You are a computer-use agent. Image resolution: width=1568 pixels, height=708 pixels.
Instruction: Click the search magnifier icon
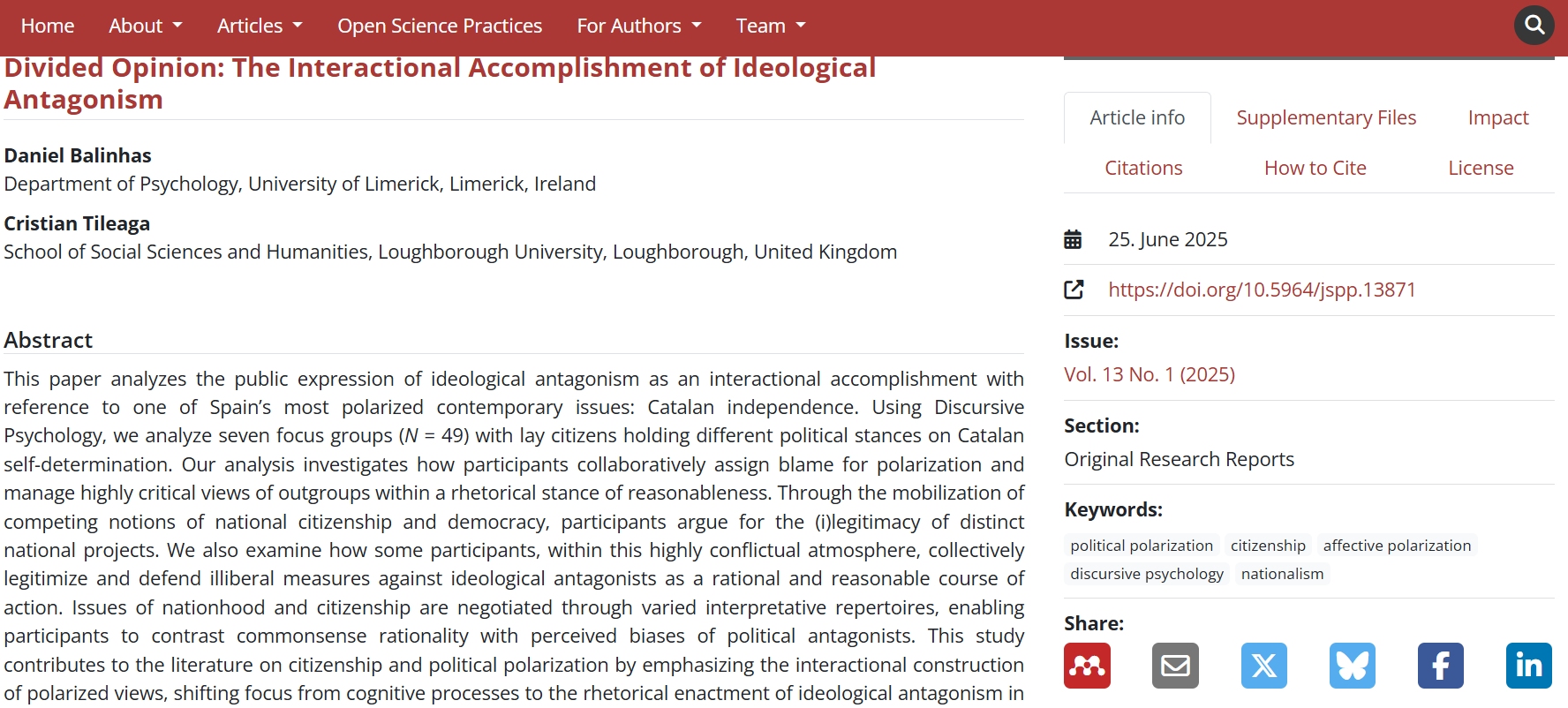click(1534, 26)
